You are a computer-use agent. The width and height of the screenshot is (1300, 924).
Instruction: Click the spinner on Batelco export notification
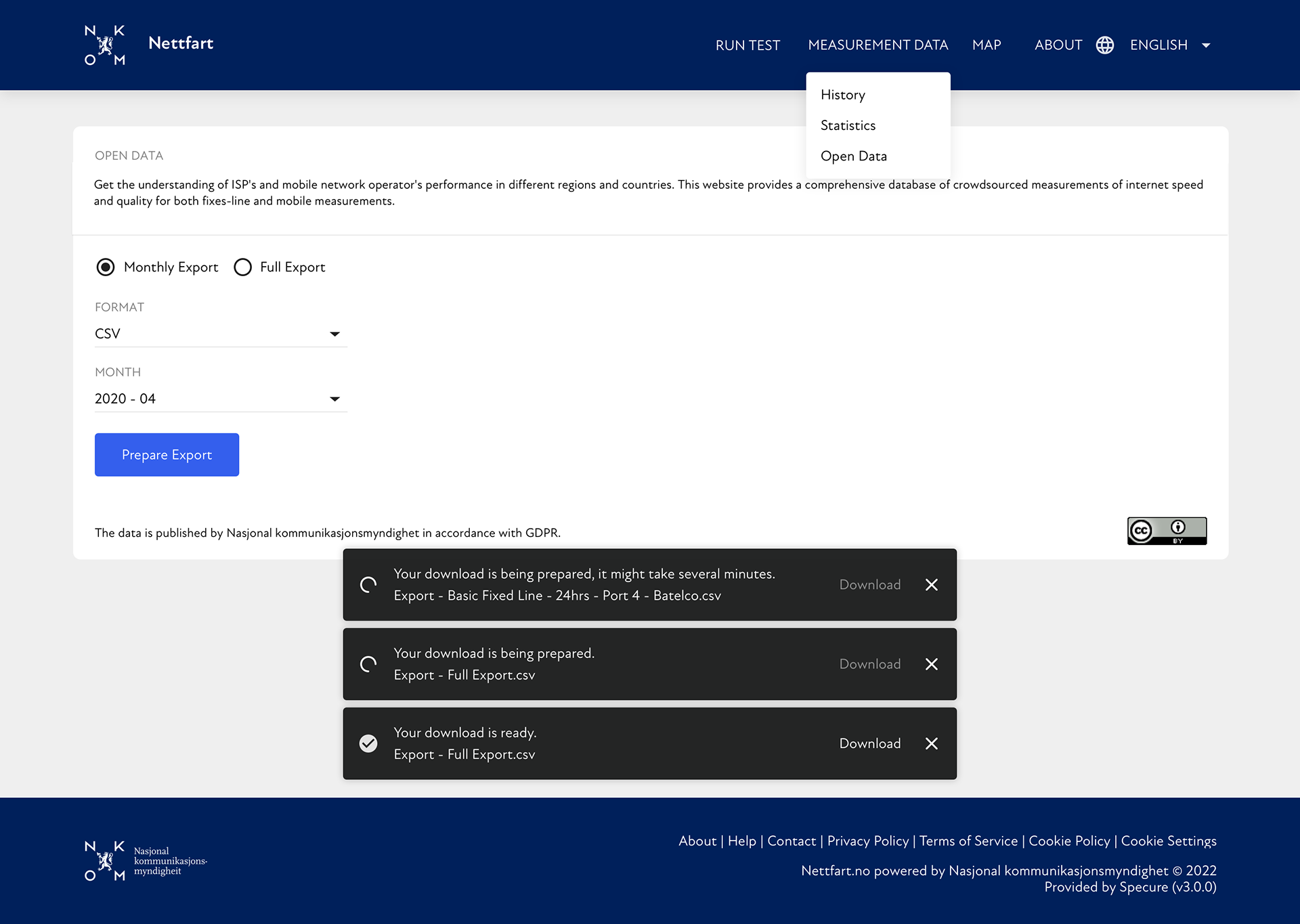coord(368,585)
